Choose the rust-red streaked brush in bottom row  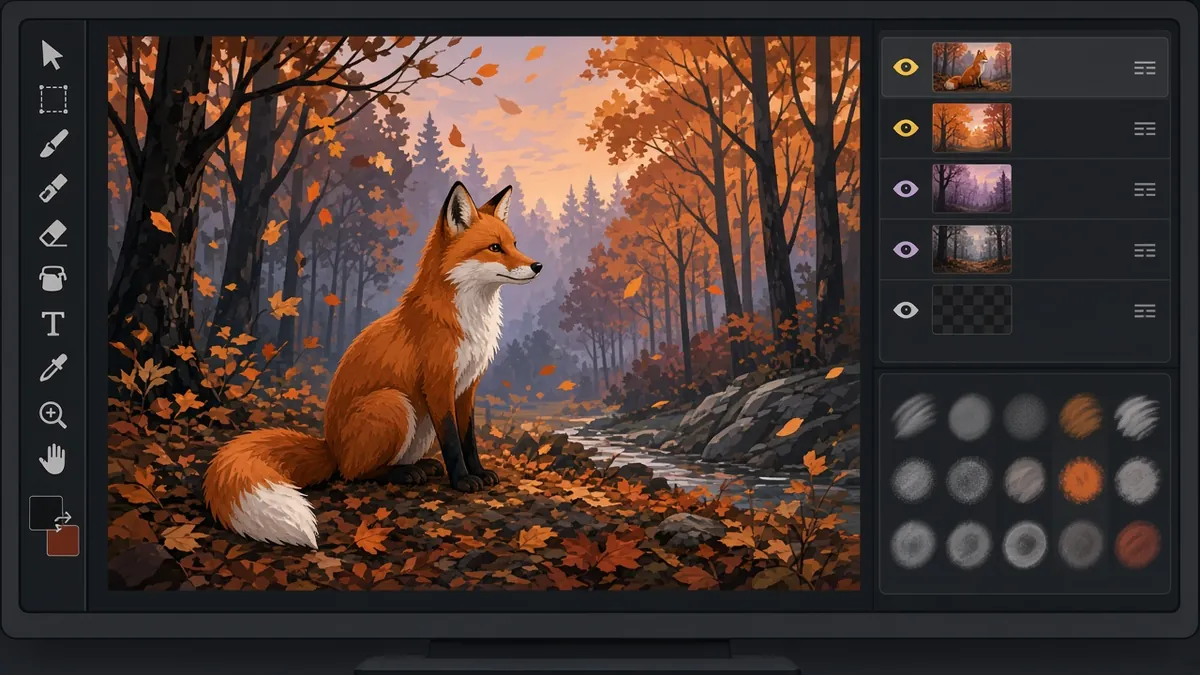click(1137, 545)
